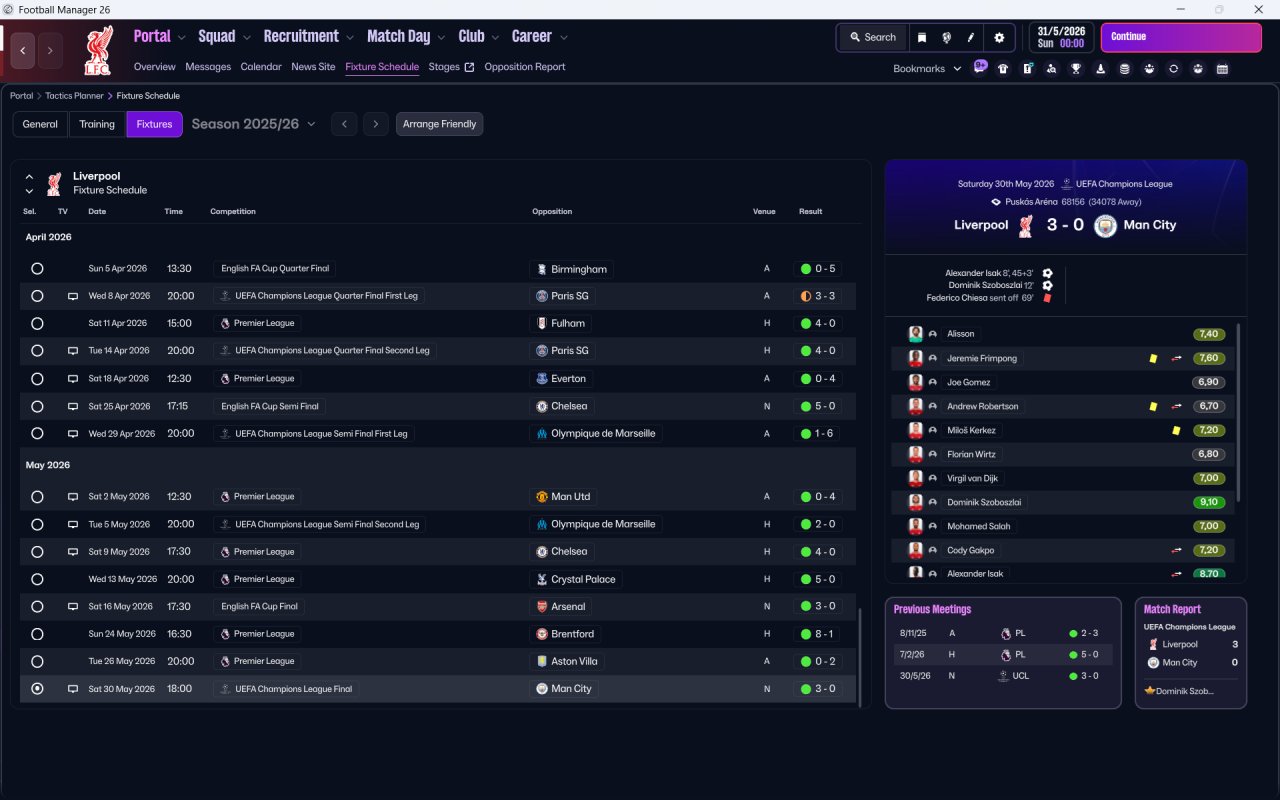Click the Liverpool crest in the header
Image resolution: width=1280 pixels, height=800 pixels.
pos(97,50)
